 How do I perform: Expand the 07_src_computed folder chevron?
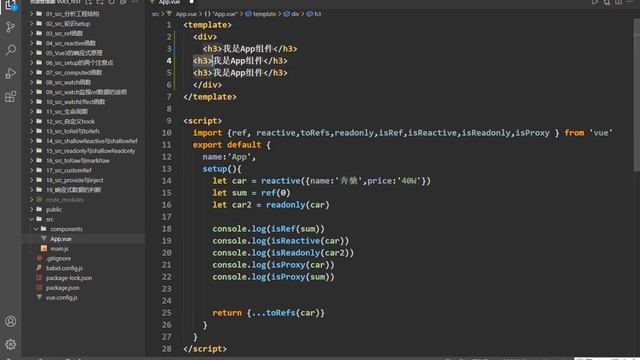pos(31,72)
